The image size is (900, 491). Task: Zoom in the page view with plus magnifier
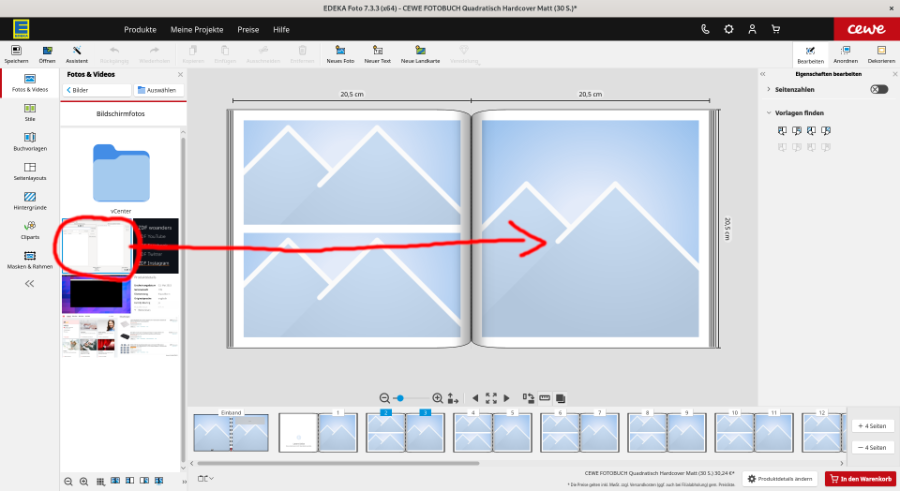[x=437, y=398]
